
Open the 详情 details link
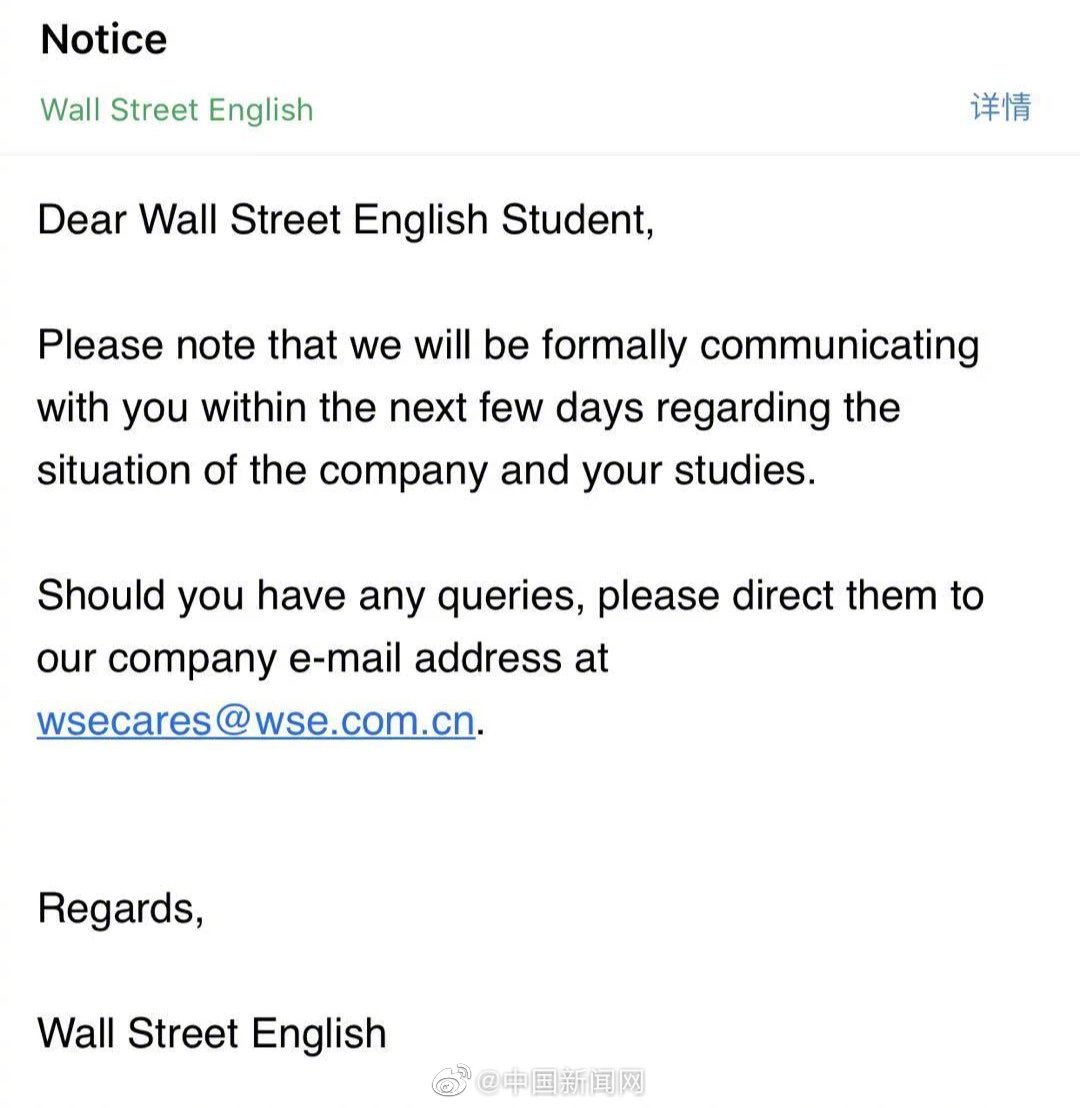999,107
